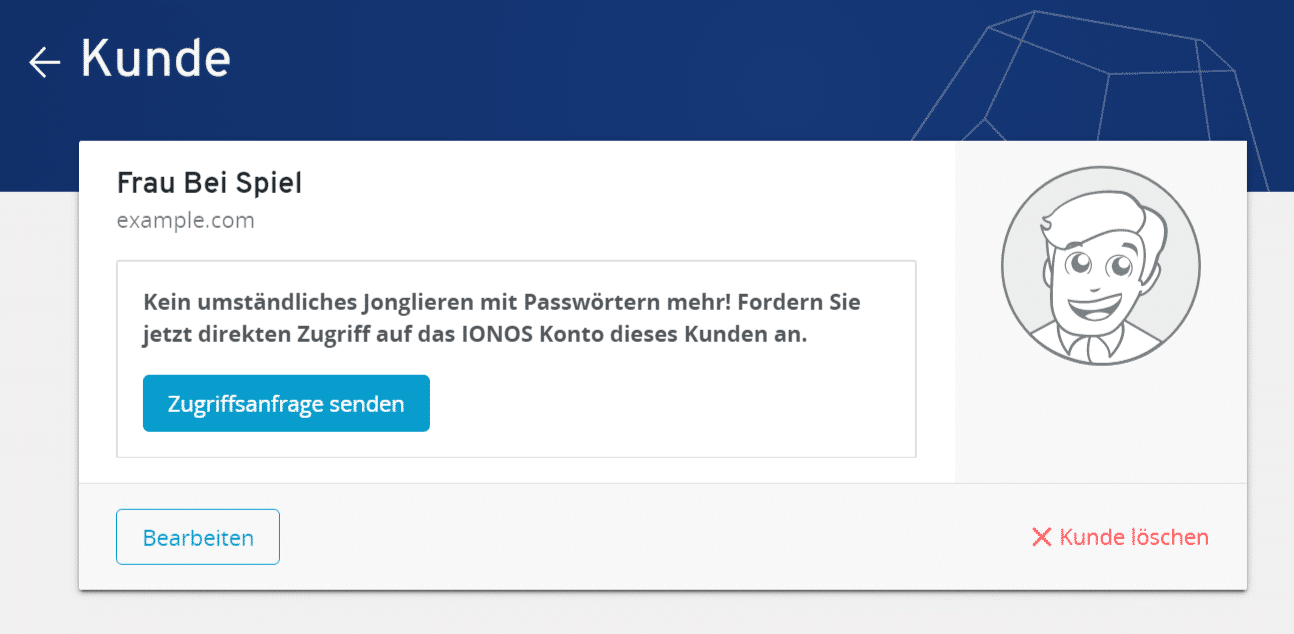Click the cartoon customer avatar picture
The width and height of the screenshot is (1294, 634).
1100,265
